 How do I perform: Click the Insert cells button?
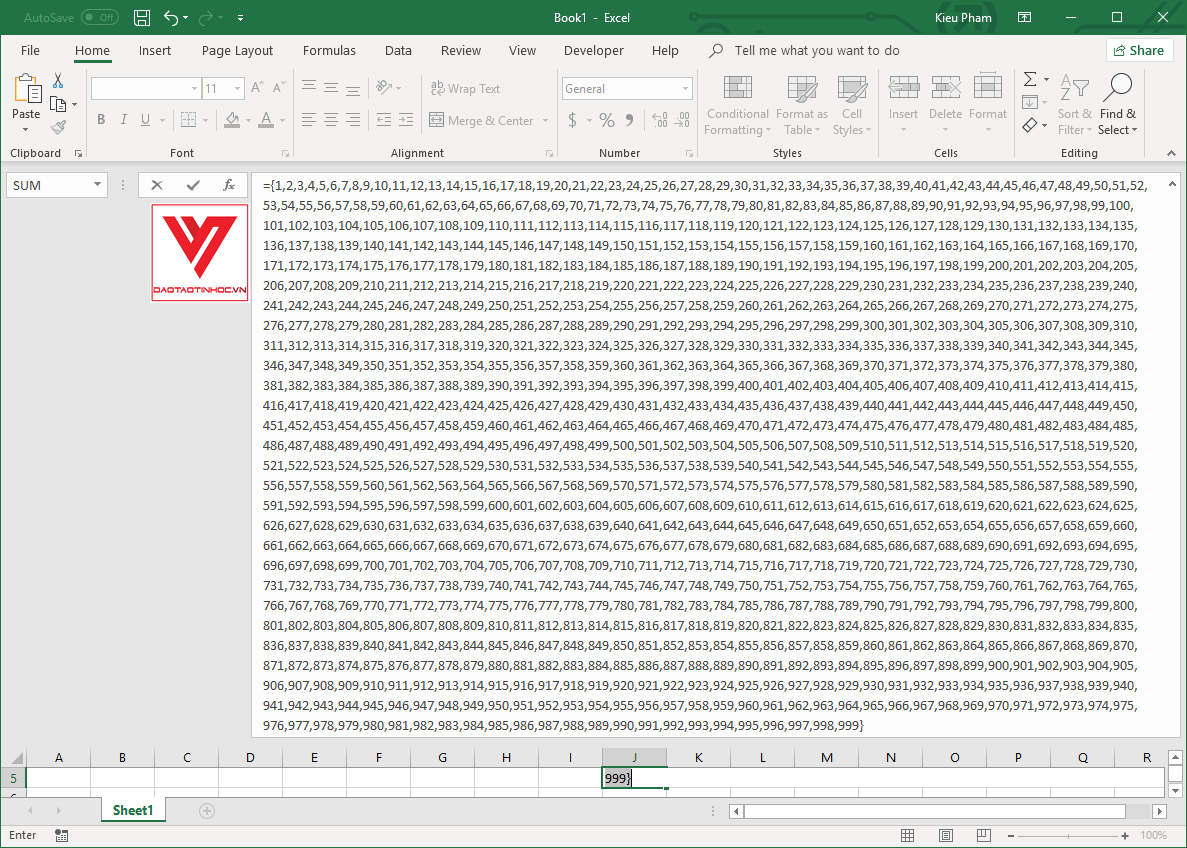tap(903, 105)
